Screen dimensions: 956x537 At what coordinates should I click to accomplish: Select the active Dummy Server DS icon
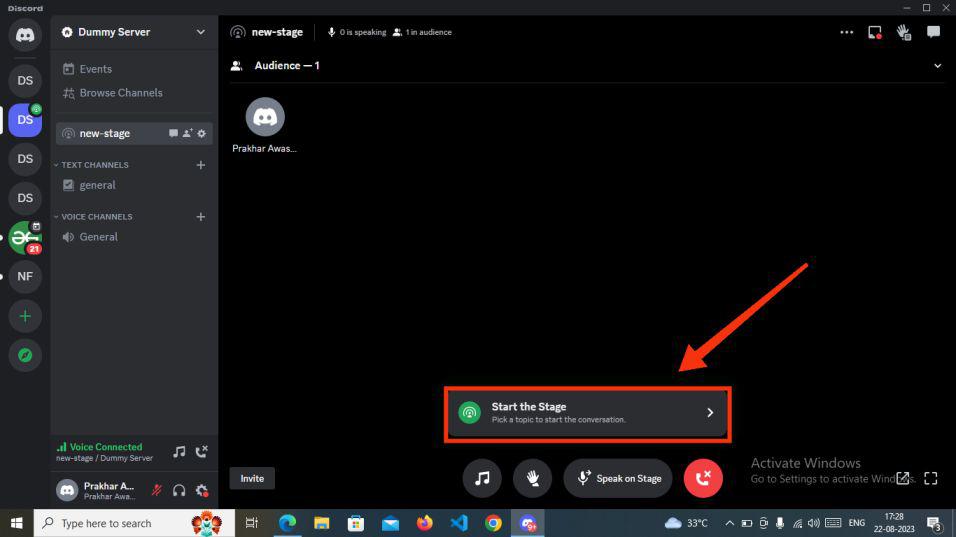(25, 119)
